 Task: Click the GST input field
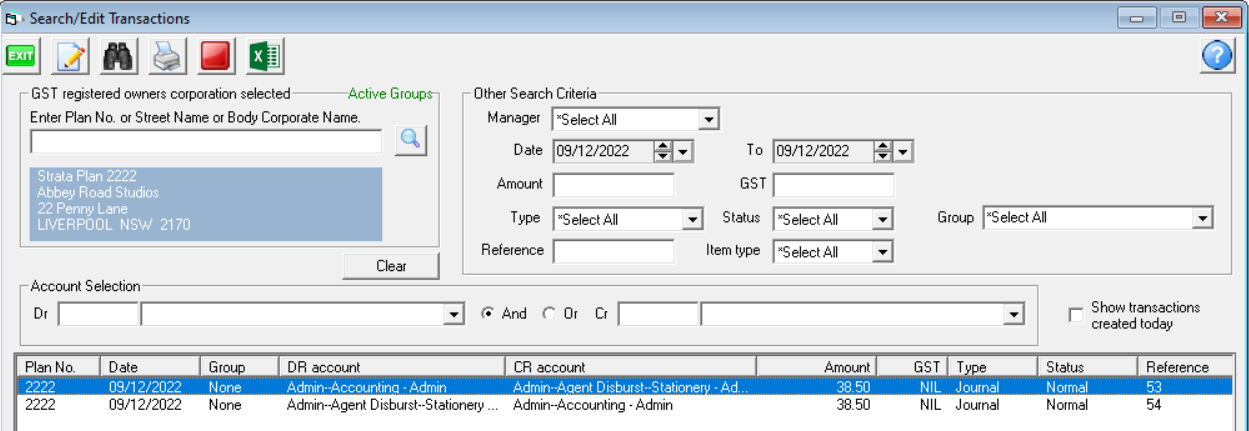tap(834, 185)
